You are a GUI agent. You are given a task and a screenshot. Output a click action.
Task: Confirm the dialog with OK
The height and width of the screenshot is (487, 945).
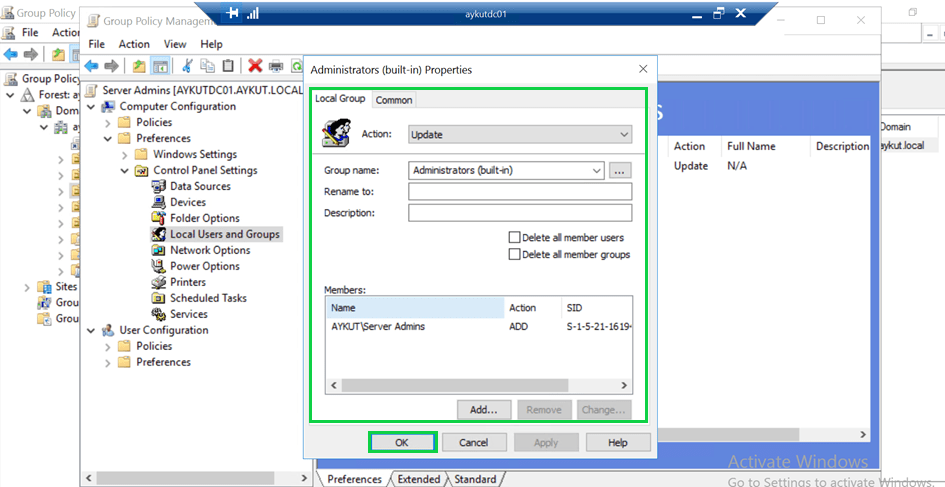[401, 442]
